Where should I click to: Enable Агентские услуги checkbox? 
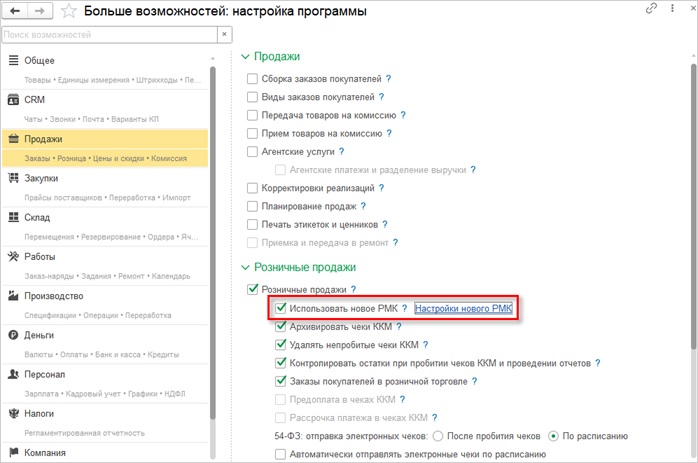(x=252, y=152)
